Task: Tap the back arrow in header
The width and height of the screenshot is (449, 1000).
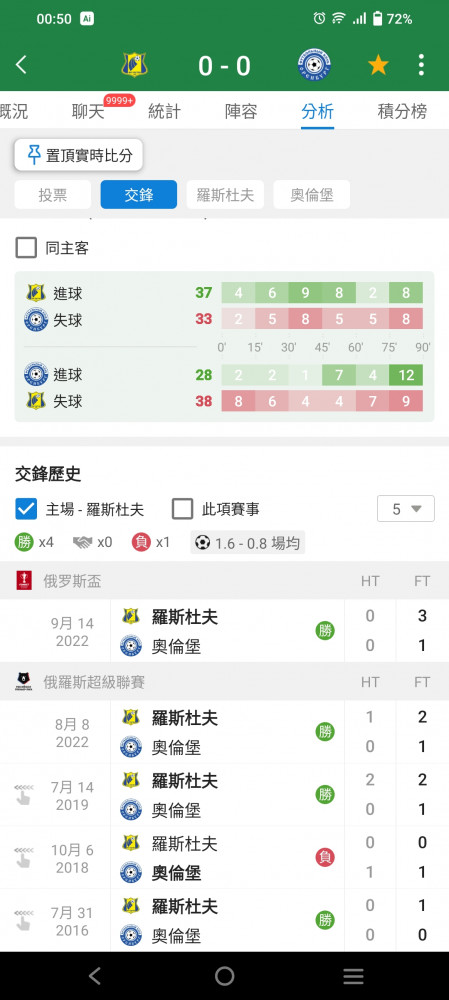Action: click(x=22, y=65)
